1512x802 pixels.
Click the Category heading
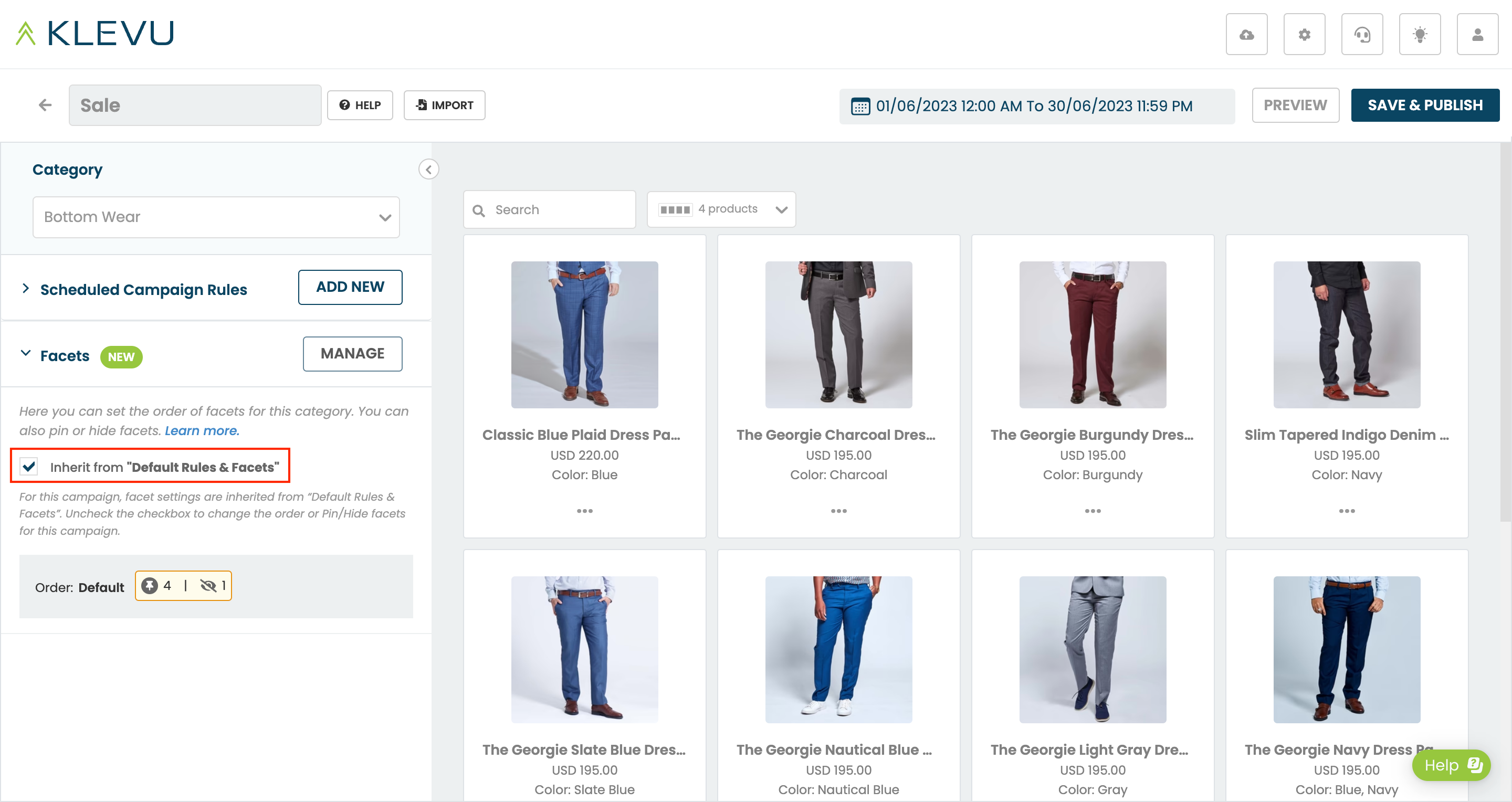(x=68, y=170)
